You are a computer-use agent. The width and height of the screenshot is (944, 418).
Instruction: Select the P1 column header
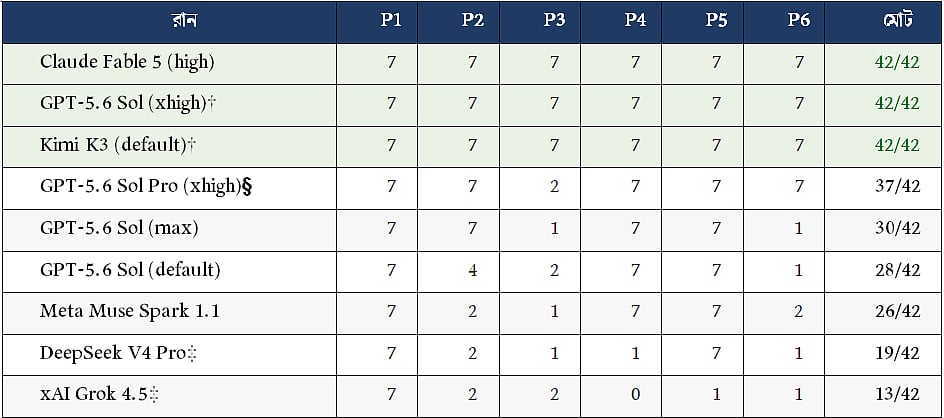pyautogui.click(x=391, y=20)
